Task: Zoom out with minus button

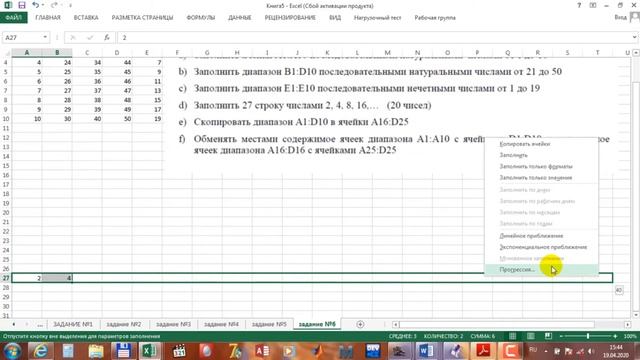Action: point(561,336)
